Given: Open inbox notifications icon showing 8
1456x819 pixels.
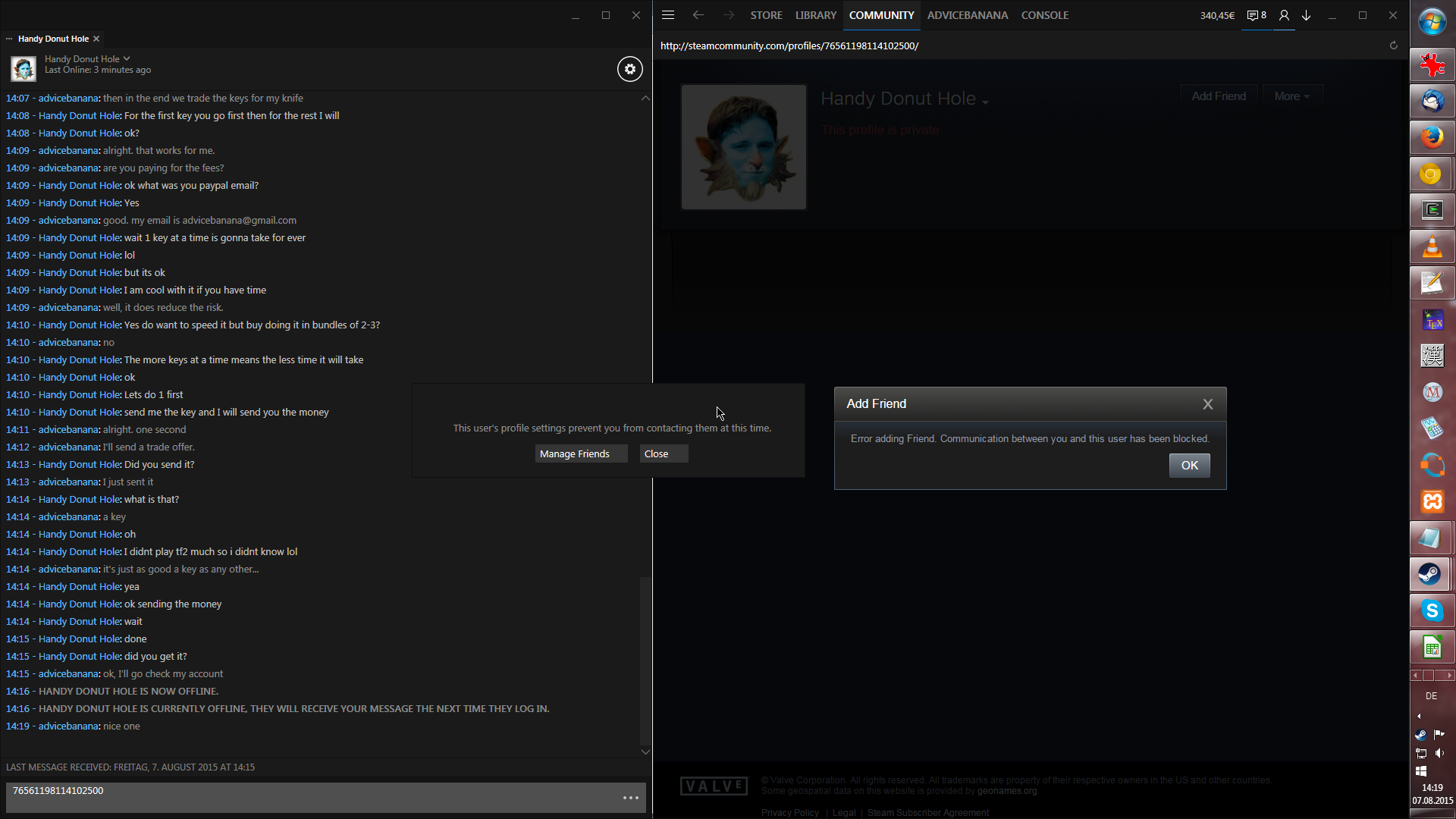Looking at the screenshot, I should pos(1257,15).
